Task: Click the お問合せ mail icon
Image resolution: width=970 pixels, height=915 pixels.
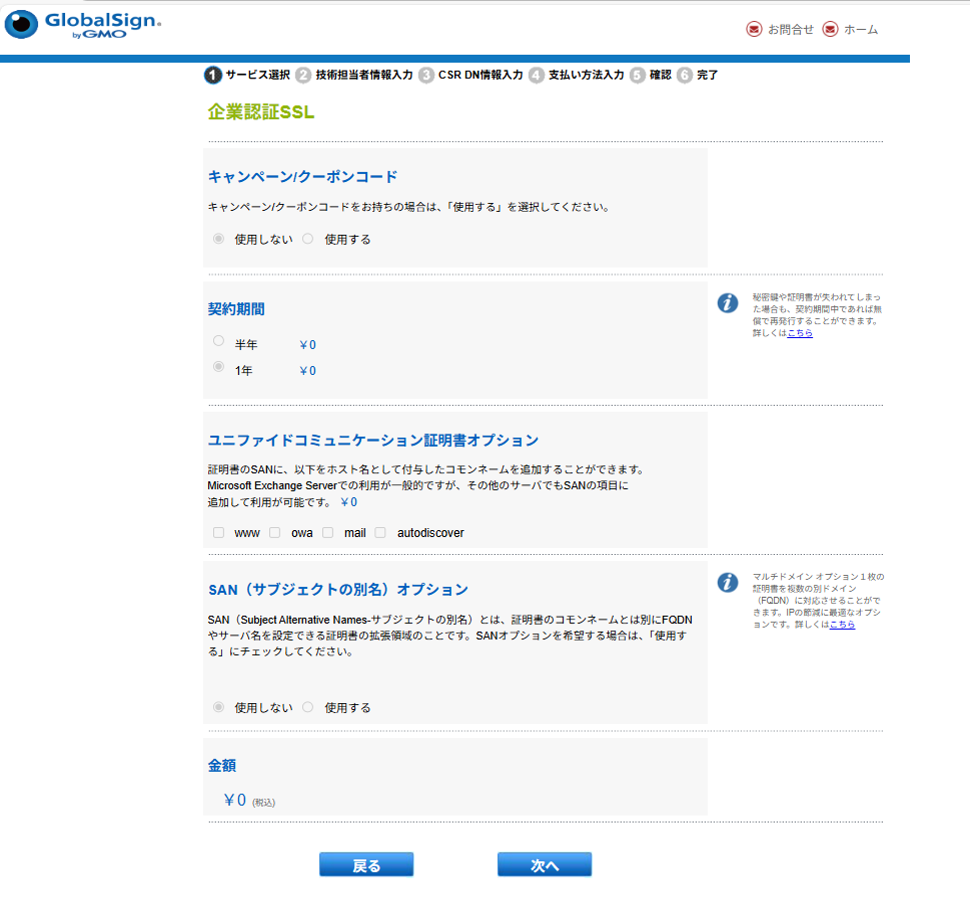Action: (754, 29)
